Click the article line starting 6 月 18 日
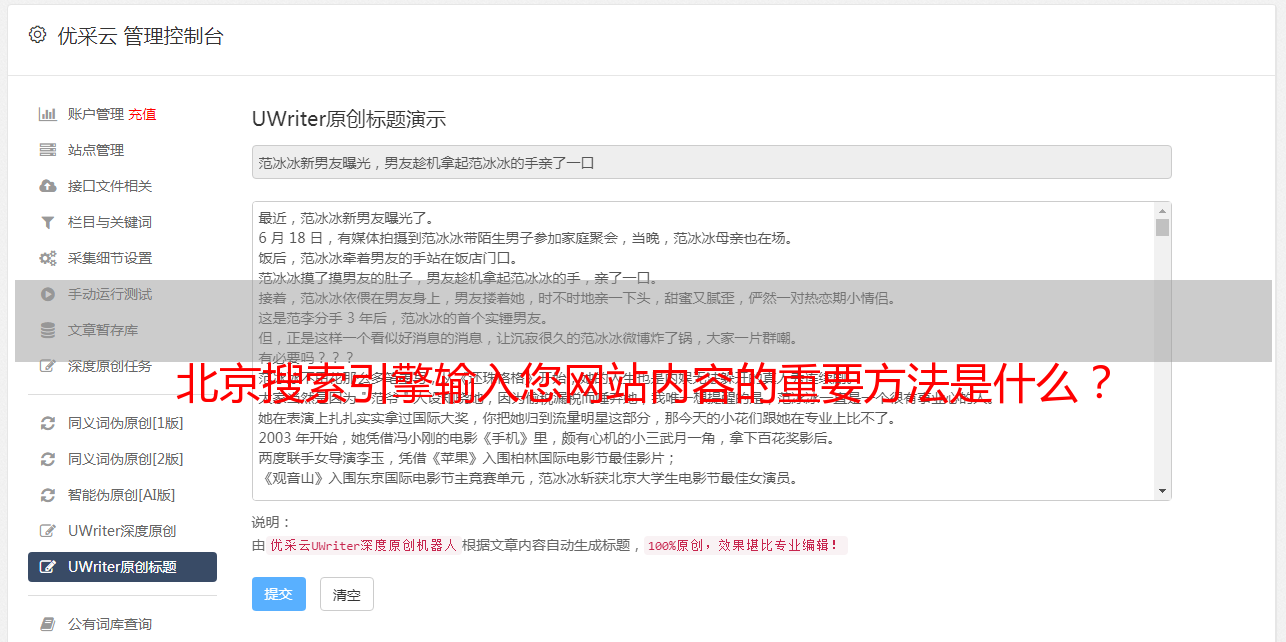This screenshot has width=1286, height=642. click(525, 238)
